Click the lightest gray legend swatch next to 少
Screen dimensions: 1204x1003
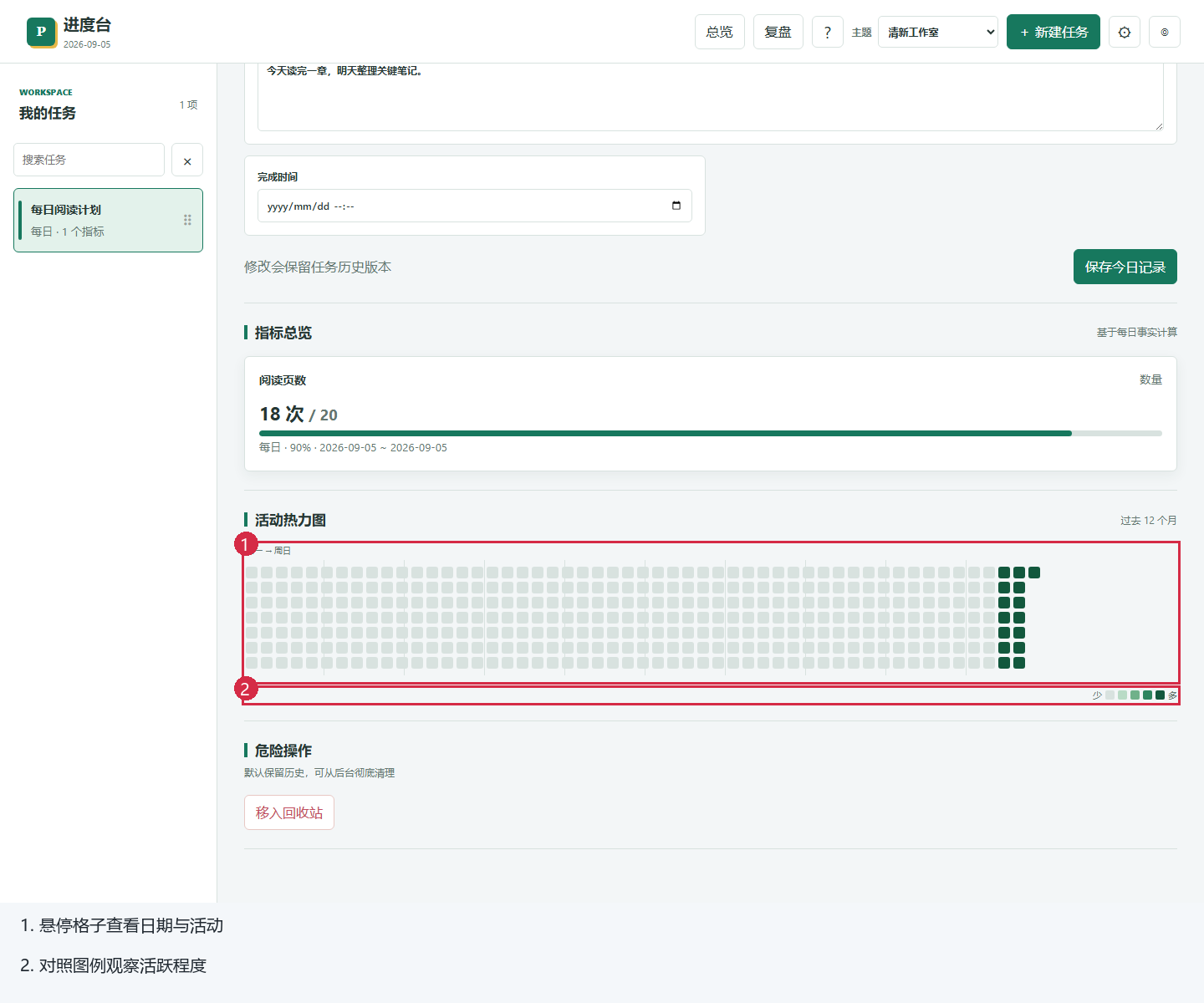(x=1110, y=695)
